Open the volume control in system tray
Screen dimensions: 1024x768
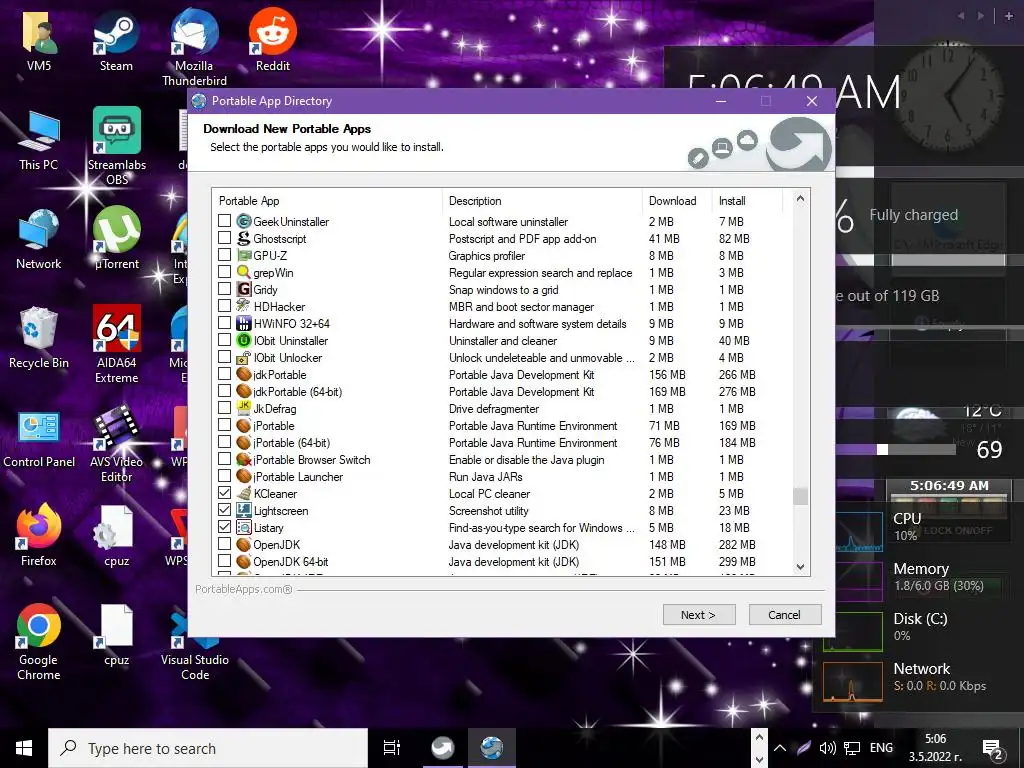coord(827,748)
